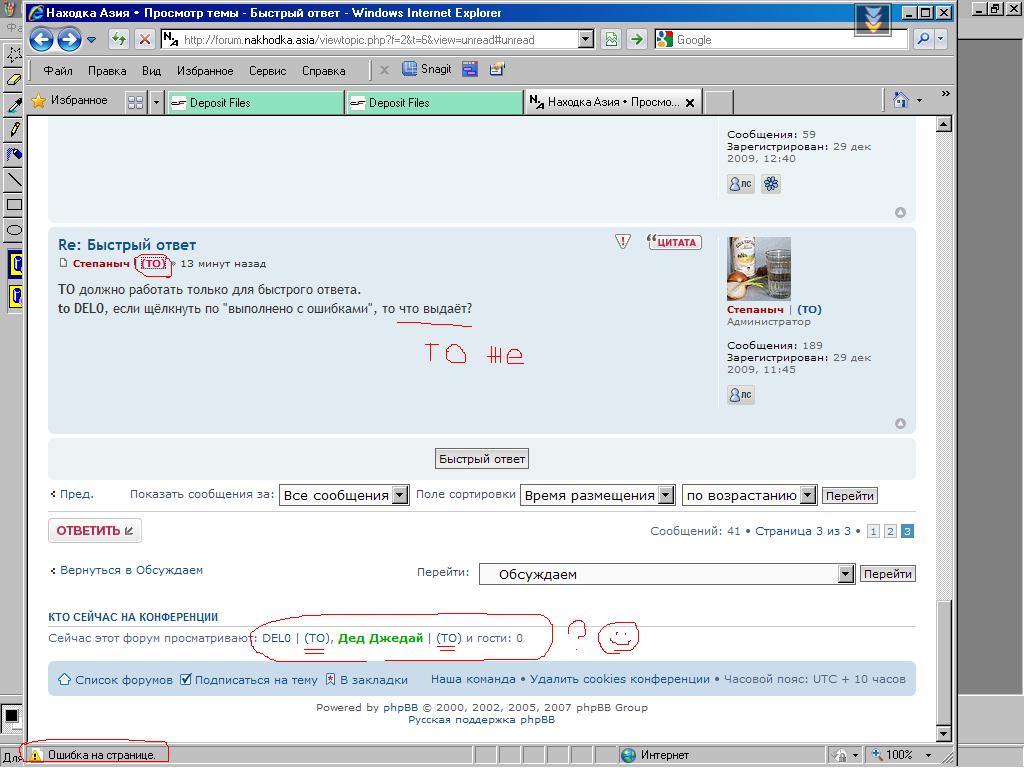Click the Быстрый ответ button
This screenshot has width=1024, height=768.
(482, 459)
